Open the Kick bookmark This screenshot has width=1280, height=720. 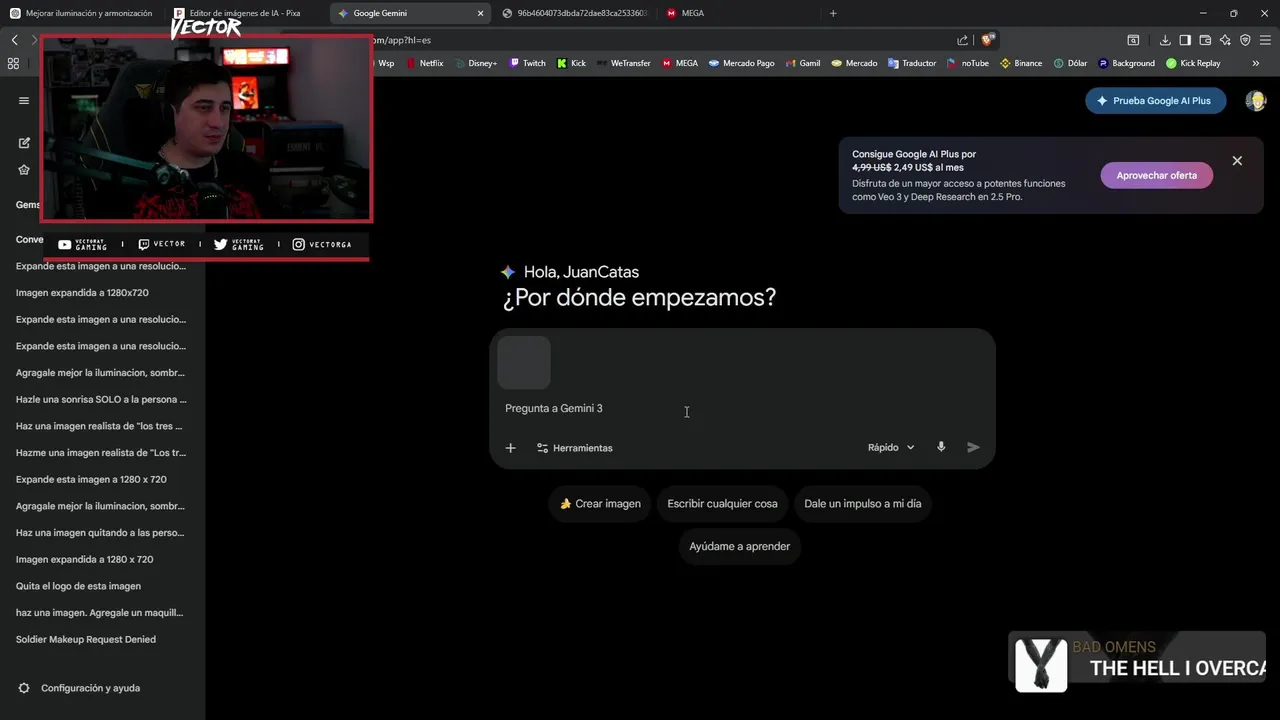572,63
